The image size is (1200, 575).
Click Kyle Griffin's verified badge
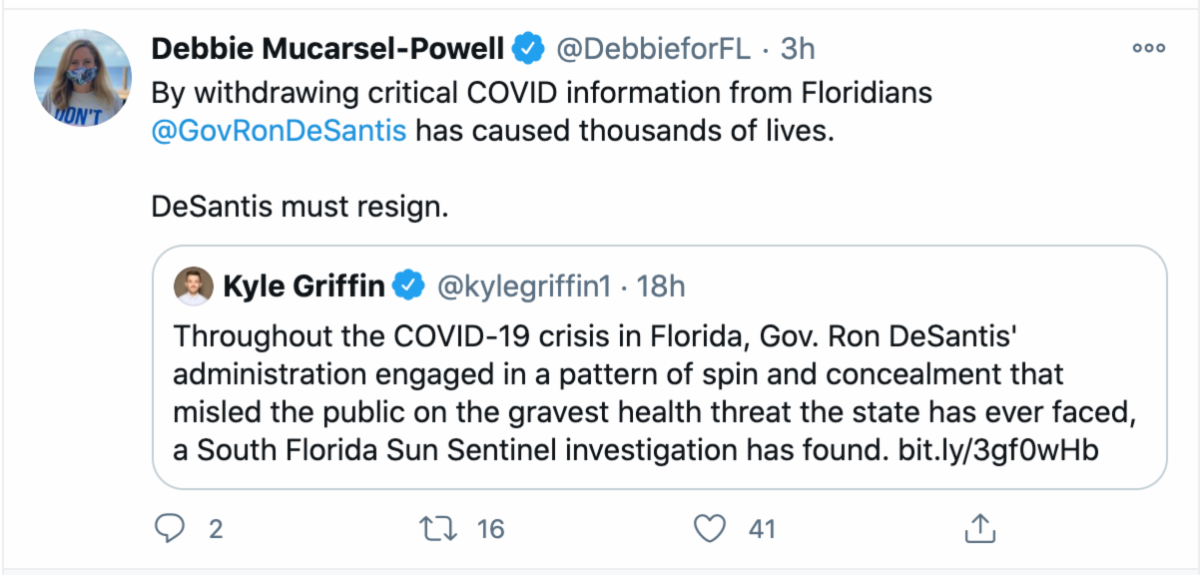click(x=407, y=286)
